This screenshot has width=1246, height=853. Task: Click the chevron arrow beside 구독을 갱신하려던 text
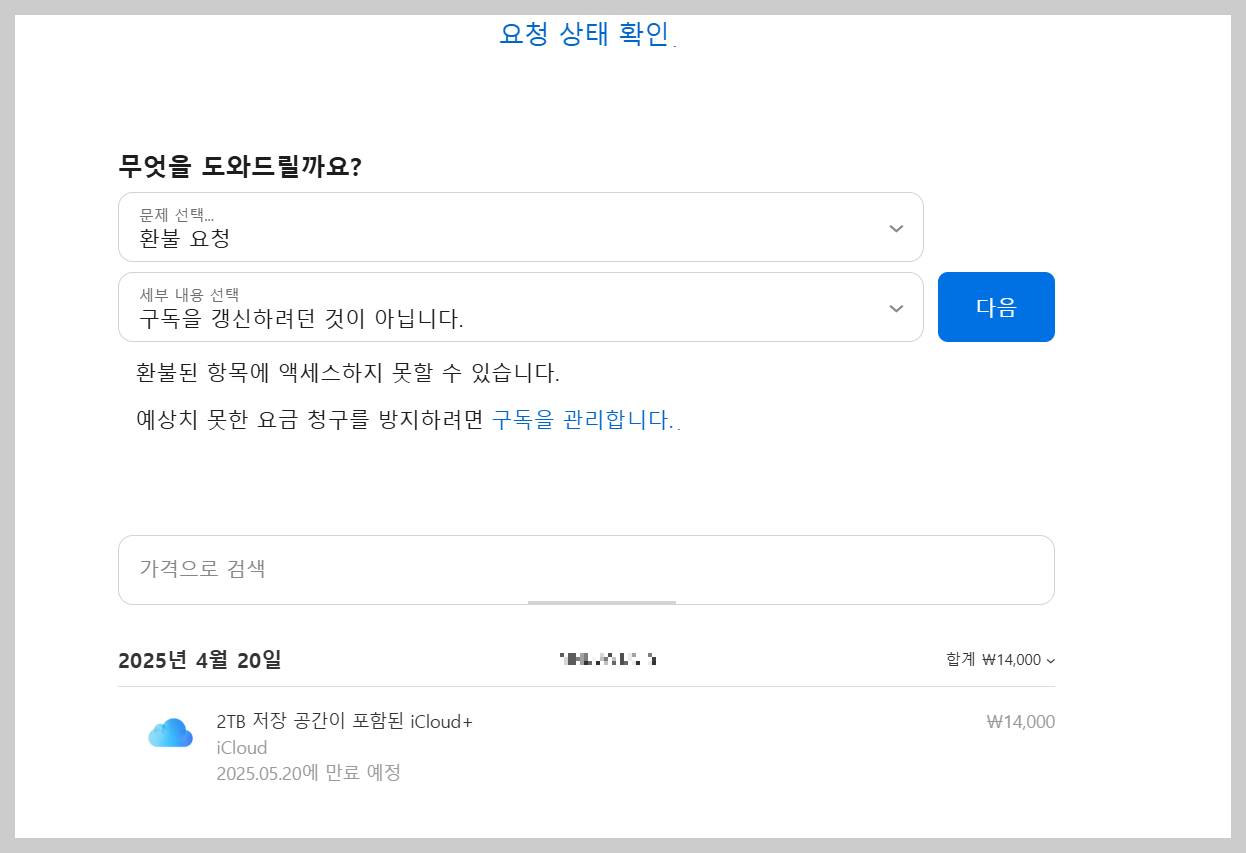(896, 308)
